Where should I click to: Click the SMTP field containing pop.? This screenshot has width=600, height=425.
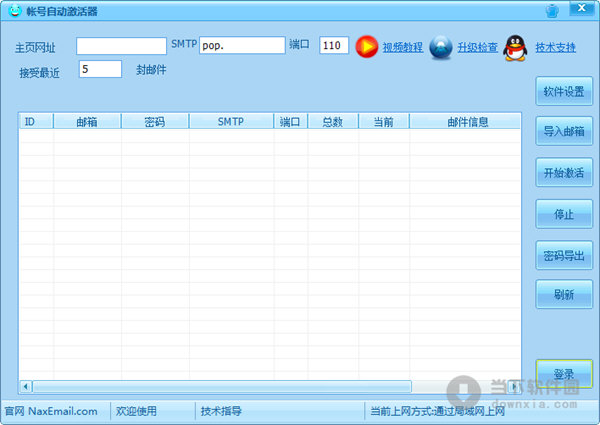tap(242, 45)
